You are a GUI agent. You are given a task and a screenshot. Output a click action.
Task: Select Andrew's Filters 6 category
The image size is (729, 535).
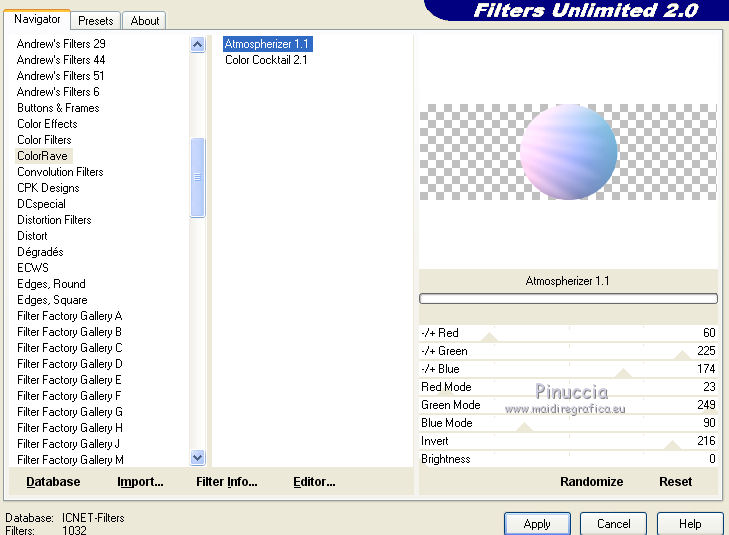click(x=58, y=92)
